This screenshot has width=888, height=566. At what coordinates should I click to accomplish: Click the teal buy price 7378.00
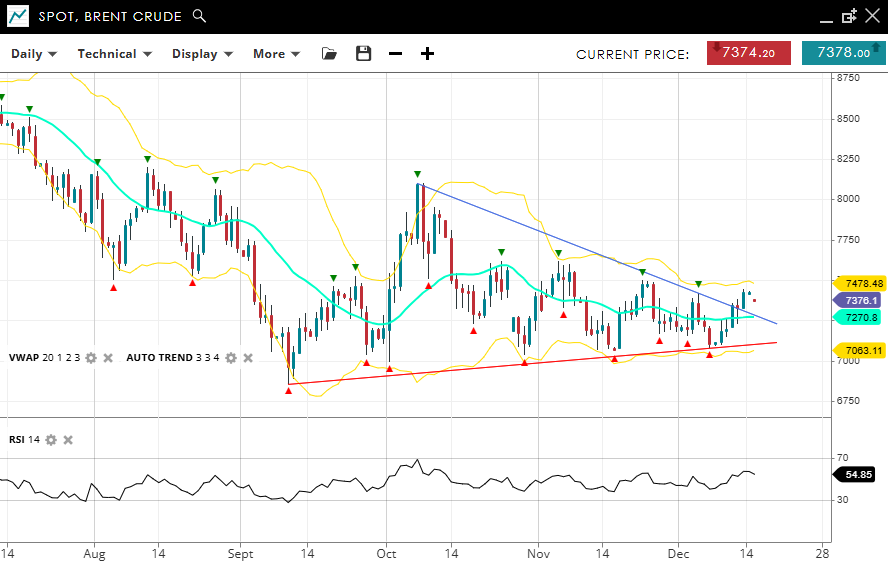(843, 53)
